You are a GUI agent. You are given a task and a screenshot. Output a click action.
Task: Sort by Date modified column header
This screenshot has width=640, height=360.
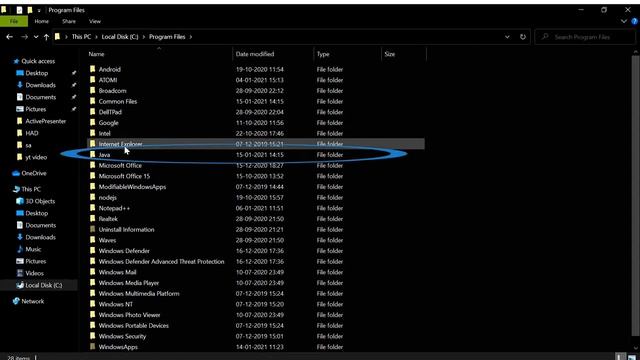[x=255, y=54]
